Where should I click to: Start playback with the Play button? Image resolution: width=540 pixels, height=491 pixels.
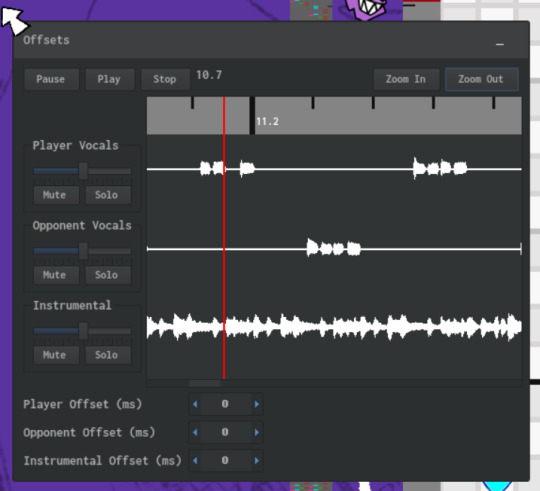pyautogui.click(x=110, y=79)
